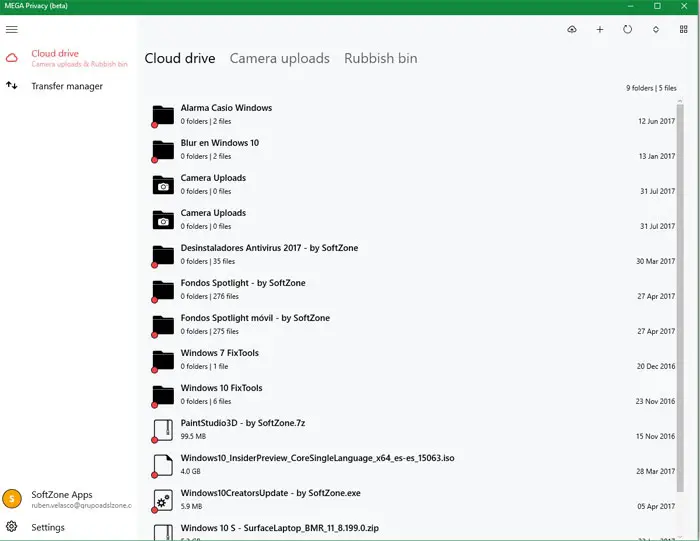
Task: Open the Alarma Casio Windows folder
Action: click(226, 108)
